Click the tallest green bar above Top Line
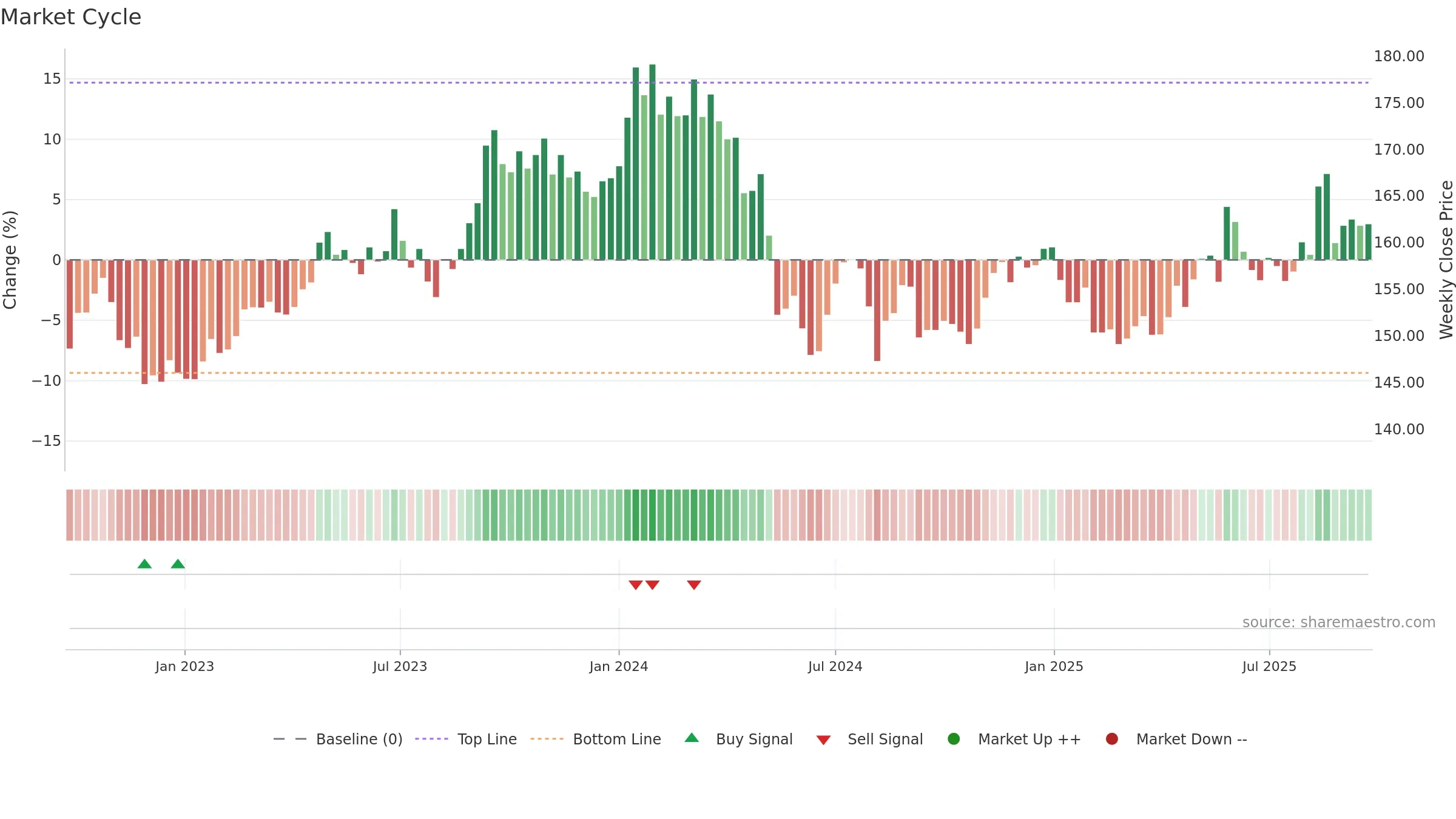Viewport: 1456px width, 819px height. click(x=652, y=162)
